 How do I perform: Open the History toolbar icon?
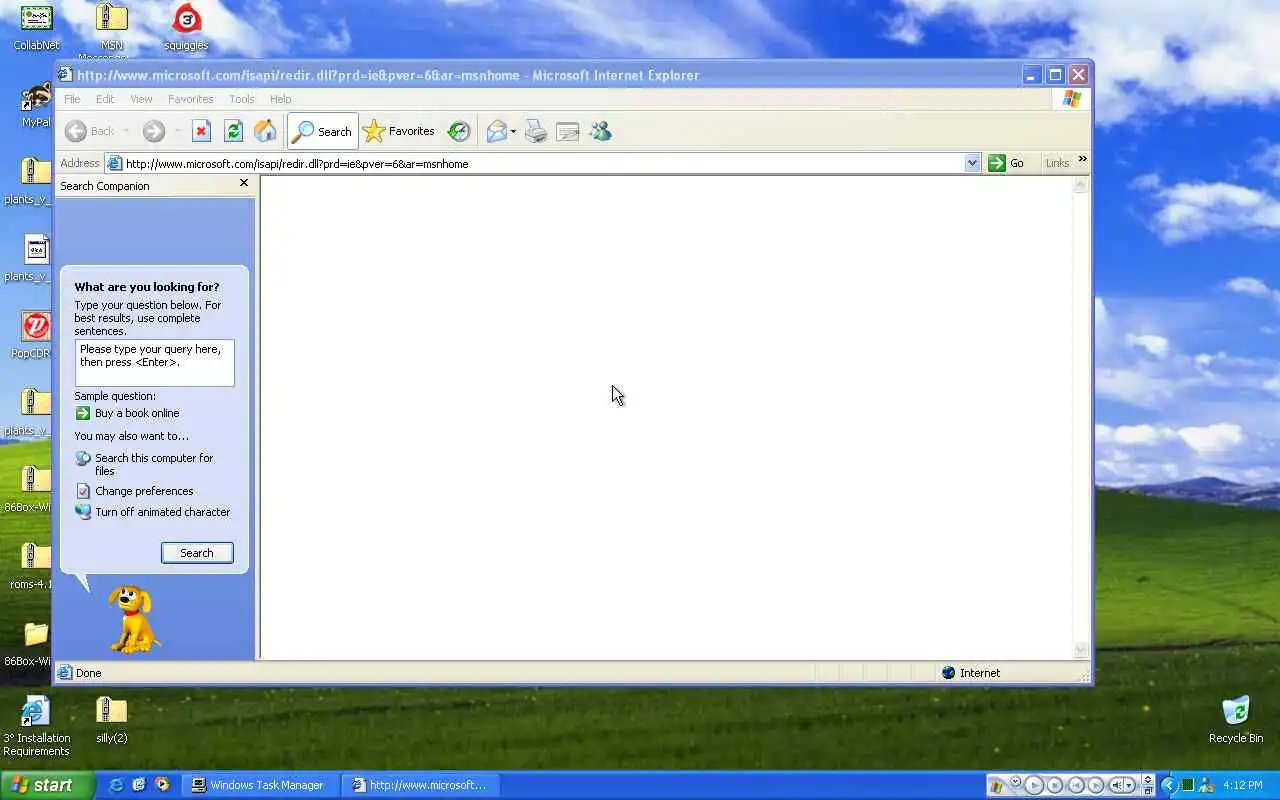click(x=459, y=131)
